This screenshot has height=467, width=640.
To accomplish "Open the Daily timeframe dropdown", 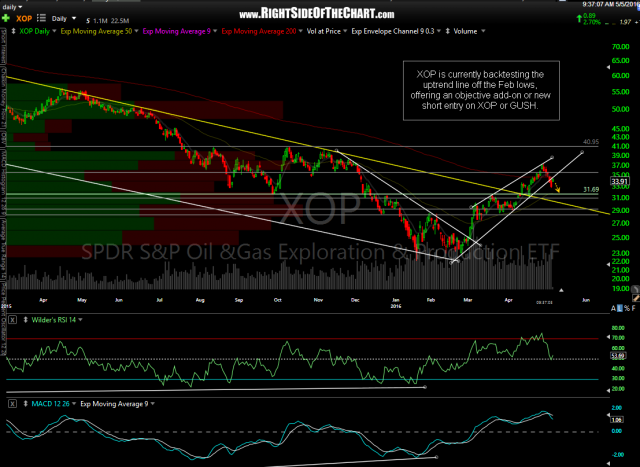I will (x=64, y=18).
